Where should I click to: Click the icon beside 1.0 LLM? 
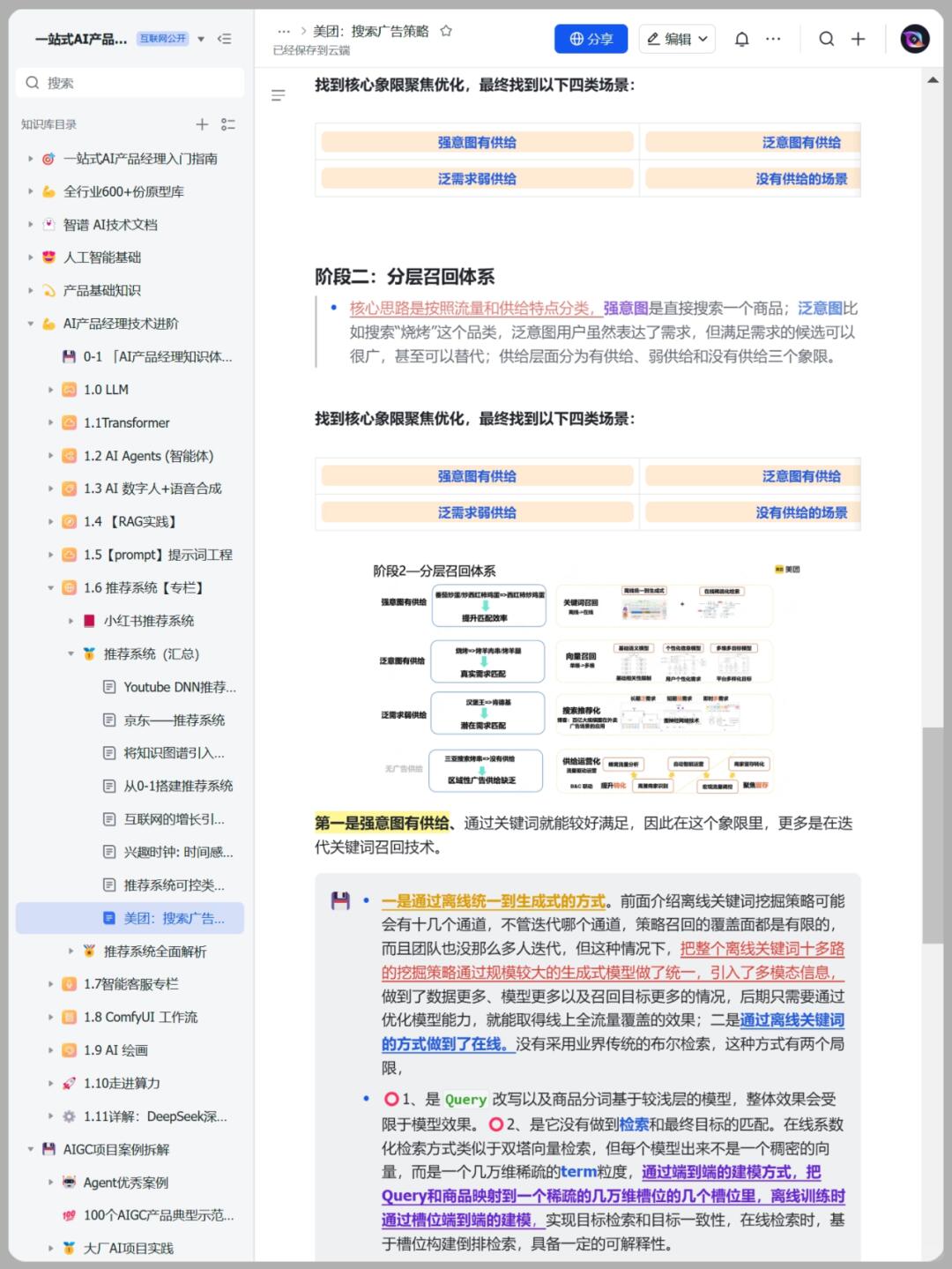tap(69, 390)
